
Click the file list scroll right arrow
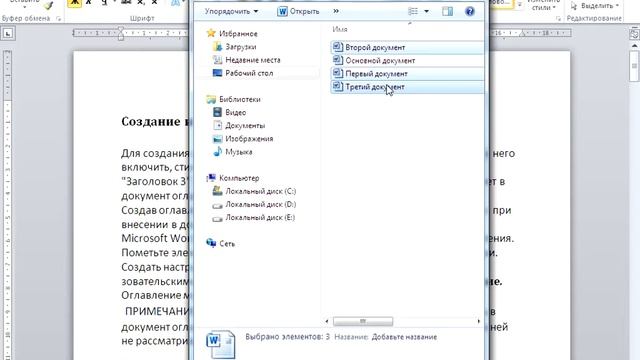(478, 322)
